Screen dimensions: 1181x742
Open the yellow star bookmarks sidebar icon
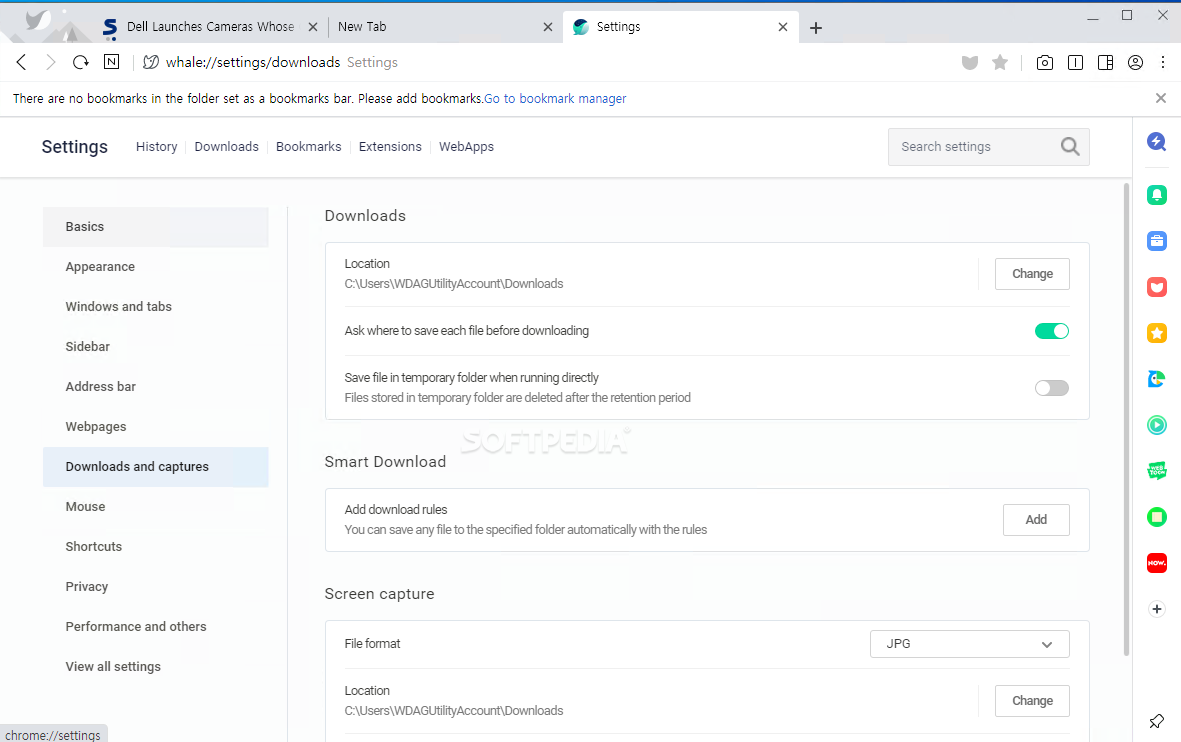coord(1157,333)
